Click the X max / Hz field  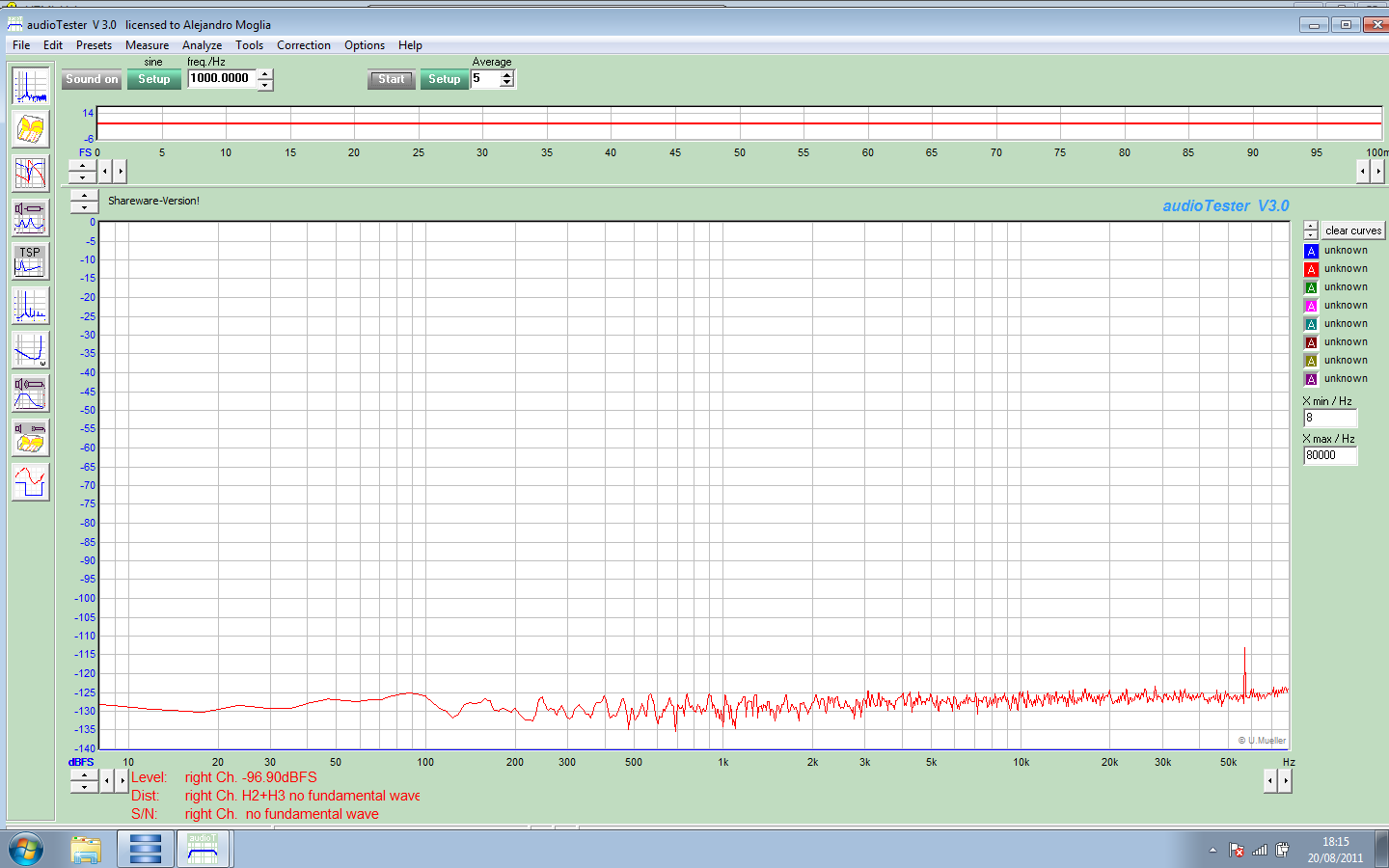[1330, 455]
